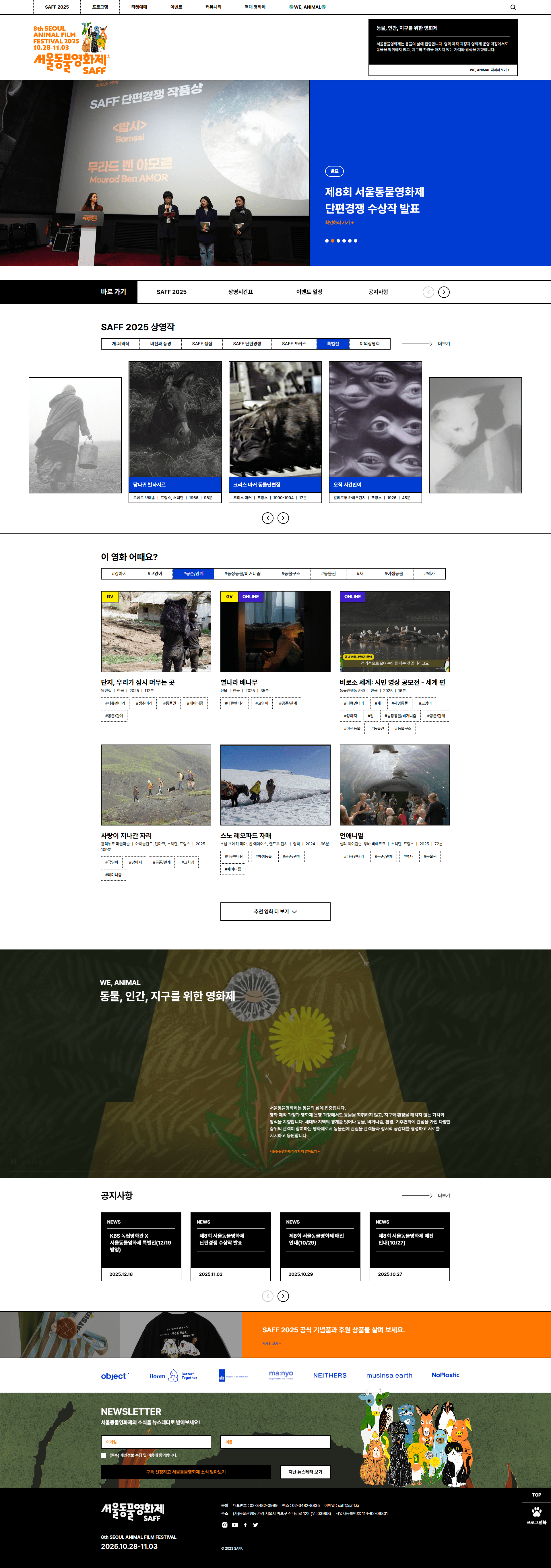551x1568 pixels.
Task: Open 당나귀 발타자르 film thumbnail
Action: (175, 419)
